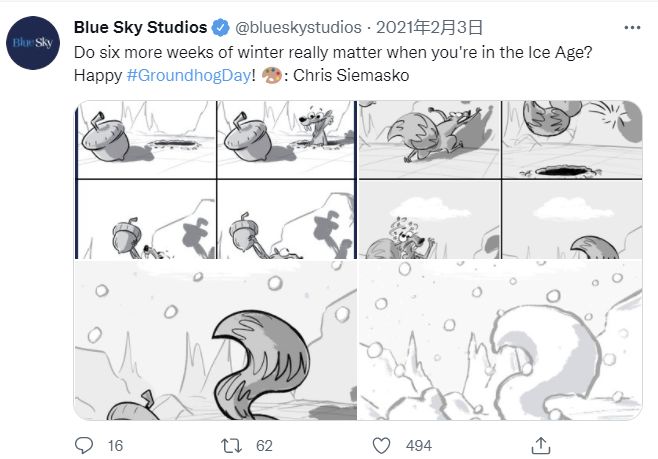Click the reply speech bubble icon
The height and width of the screenshot is (459, 658).
click(x=85, y=445)
